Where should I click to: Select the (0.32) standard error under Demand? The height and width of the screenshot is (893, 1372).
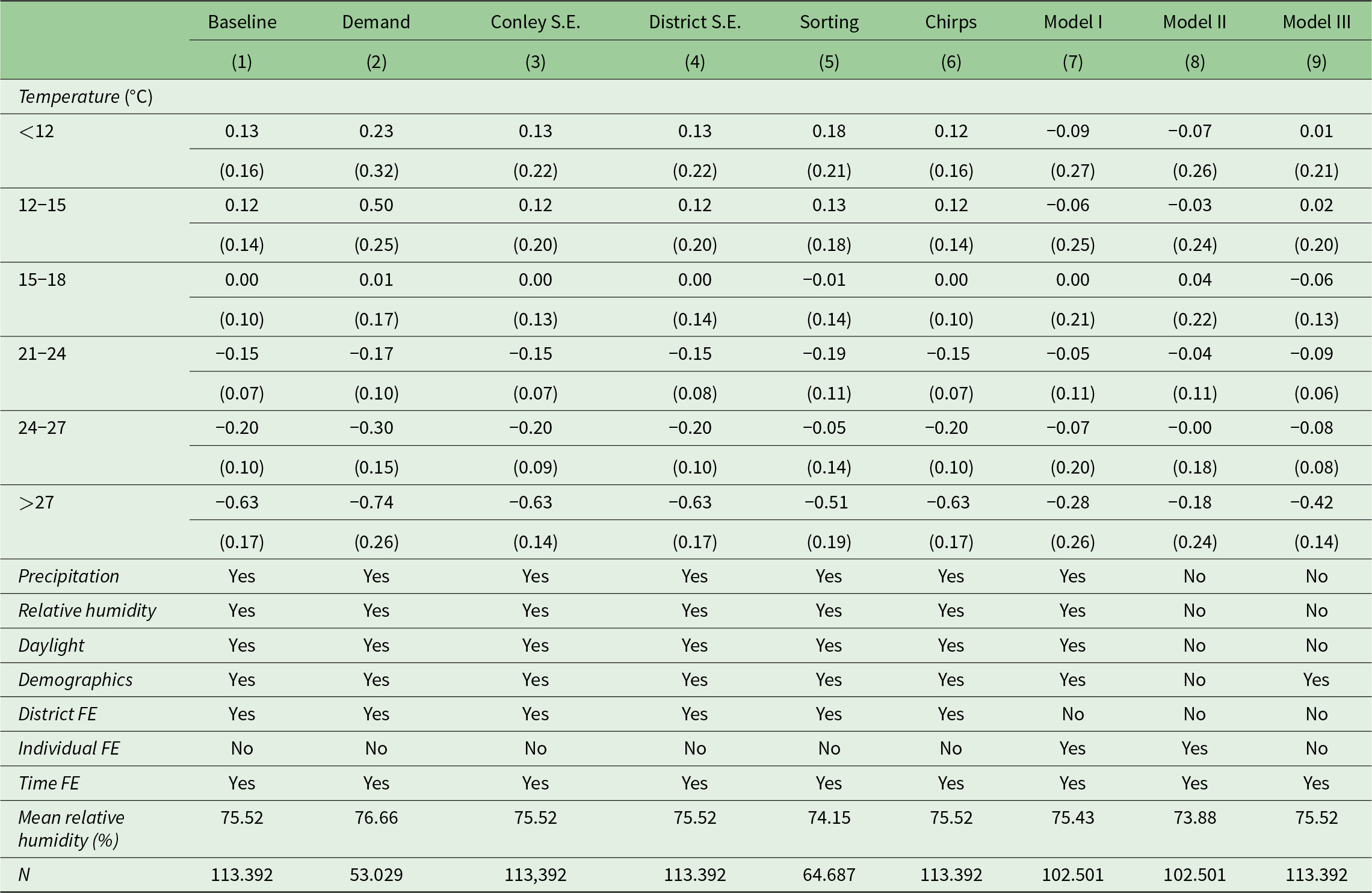tap(376, 171)
